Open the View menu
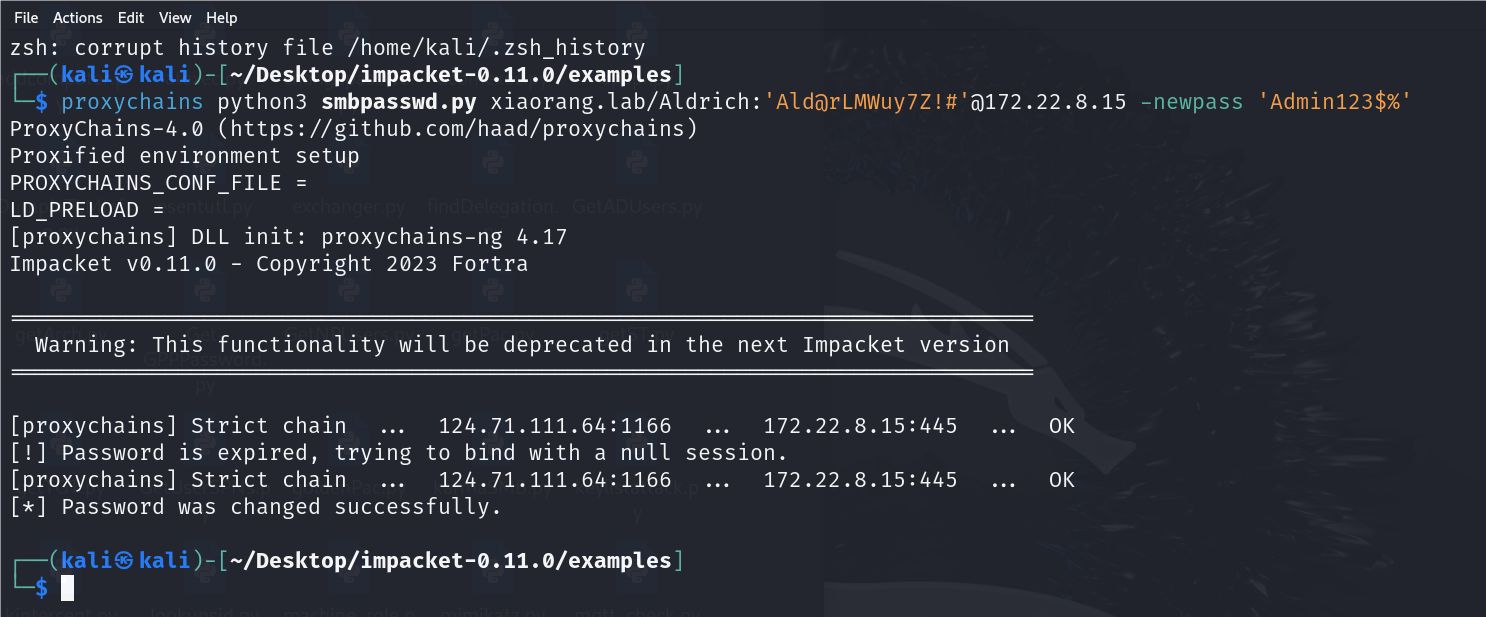 coord(175,18)
